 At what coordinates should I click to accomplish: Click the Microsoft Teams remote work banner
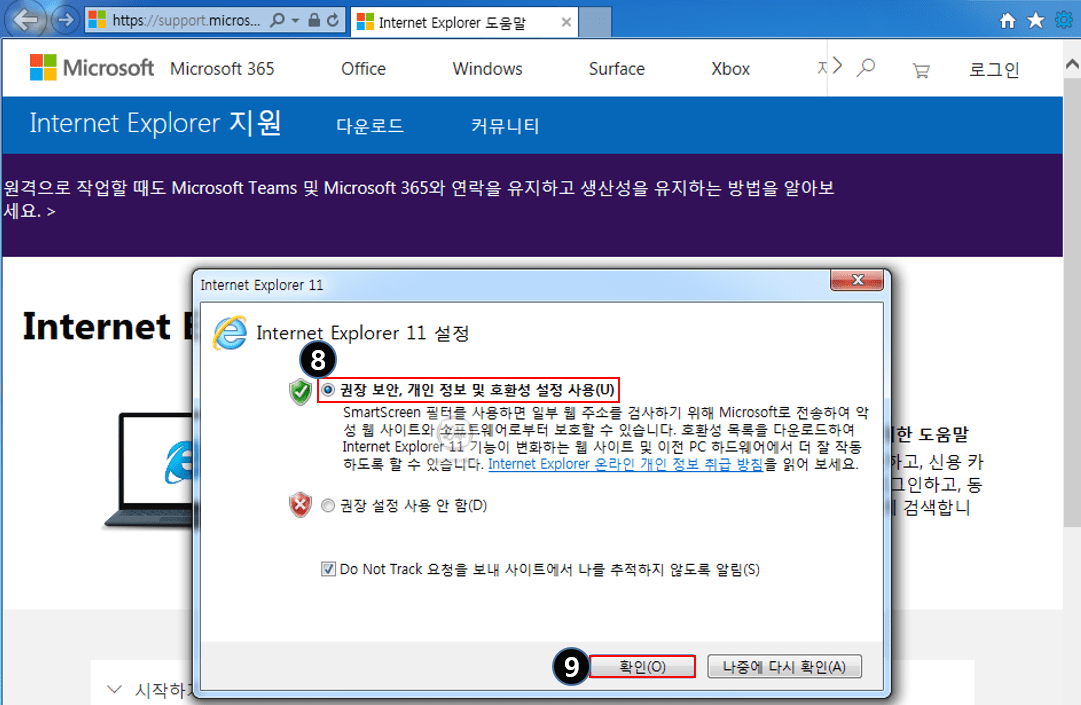[x=418, y=198]
